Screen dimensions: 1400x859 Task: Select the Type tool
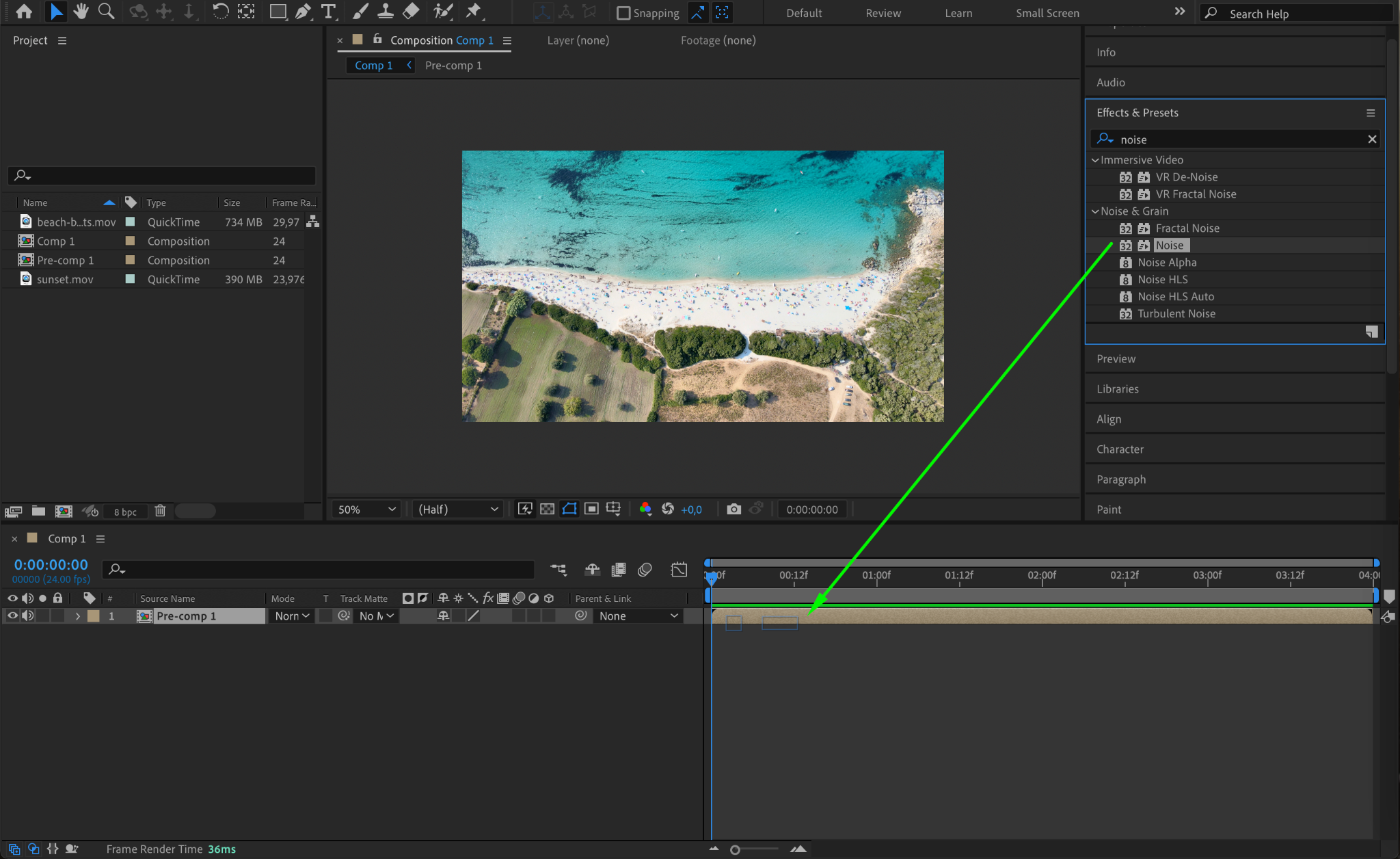coord(329,12)
